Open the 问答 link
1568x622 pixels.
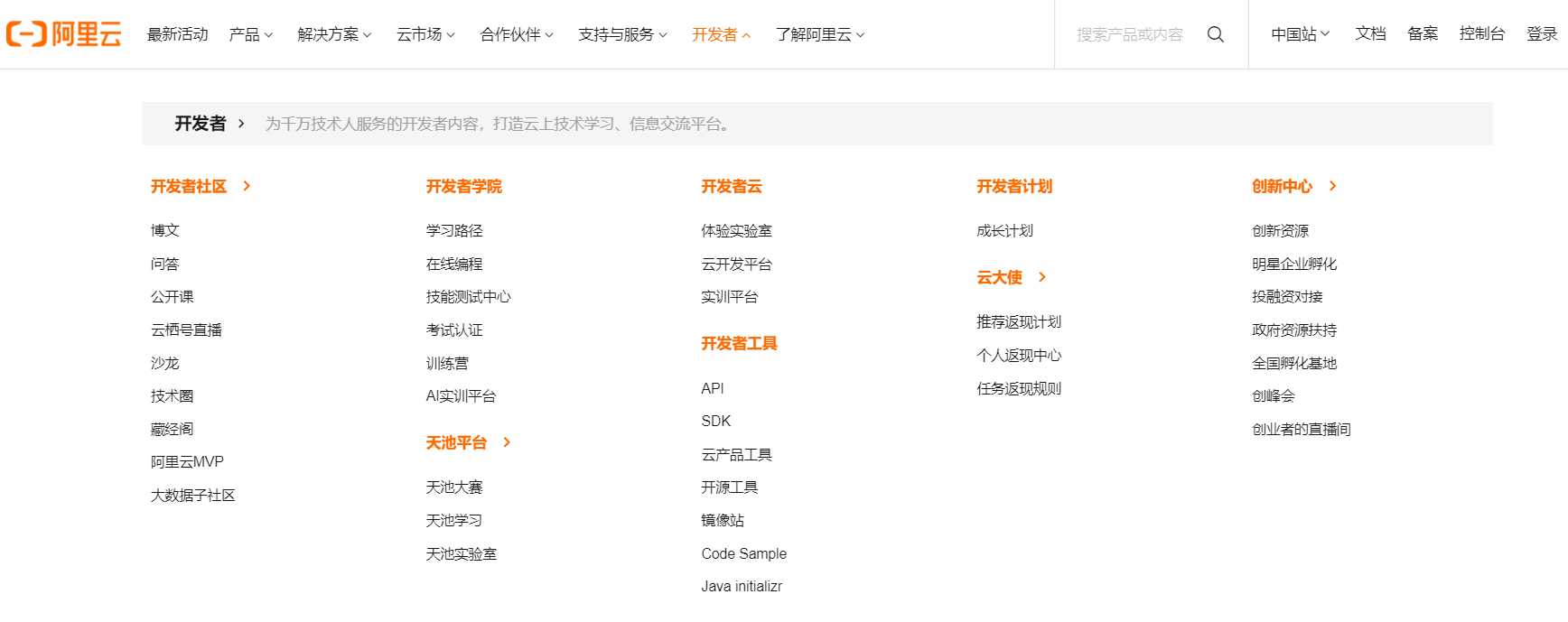(165, 264)
